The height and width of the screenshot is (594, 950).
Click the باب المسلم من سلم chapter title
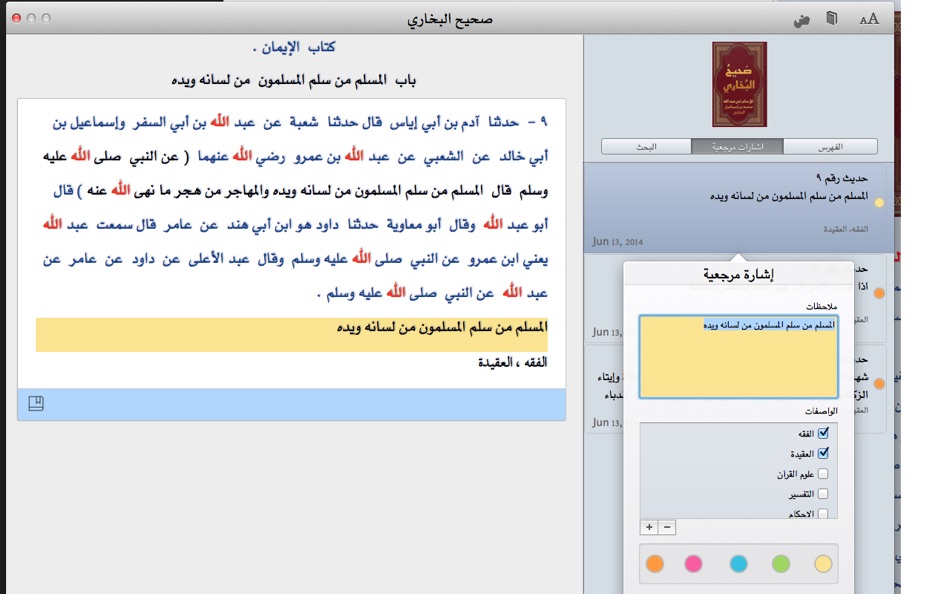294,80
